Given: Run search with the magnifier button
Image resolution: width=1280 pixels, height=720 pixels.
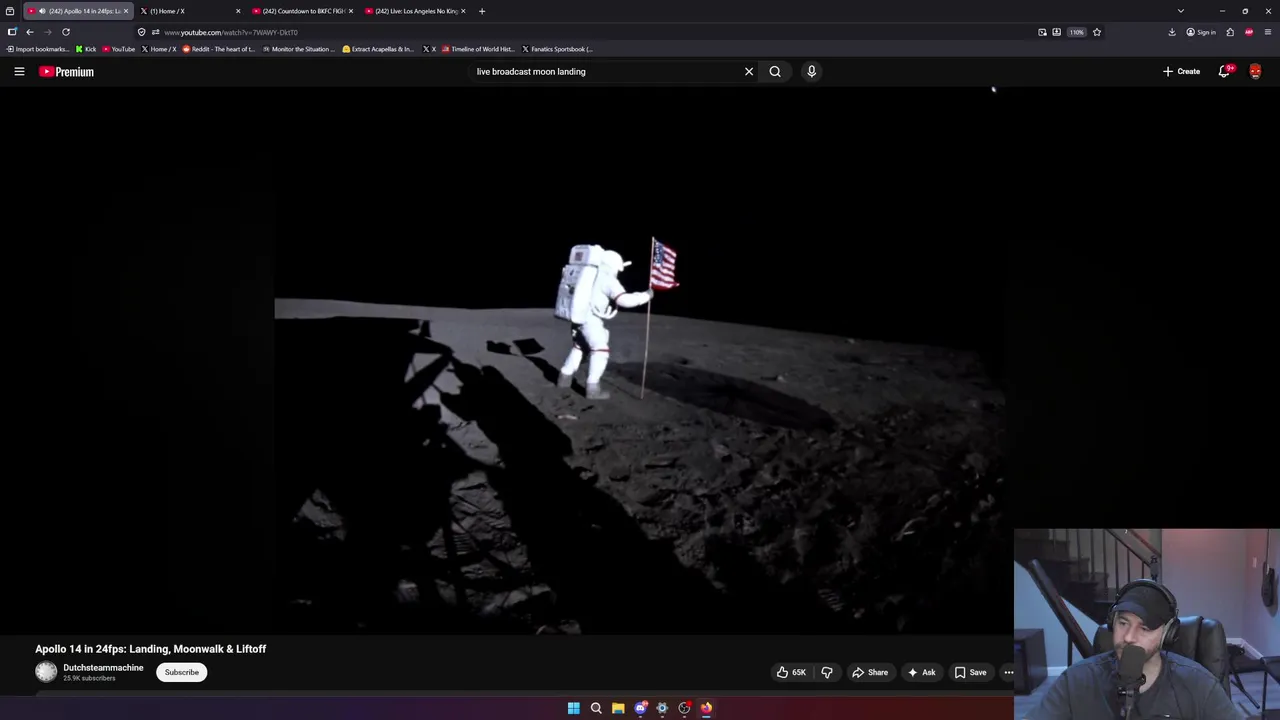Looking at the screenshot, I should tap(775, 71).
